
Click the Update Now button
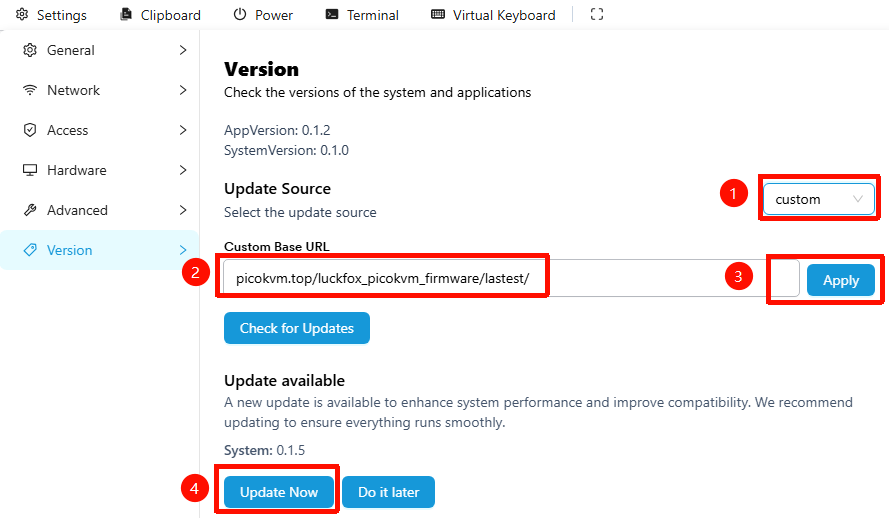[279, 492]
